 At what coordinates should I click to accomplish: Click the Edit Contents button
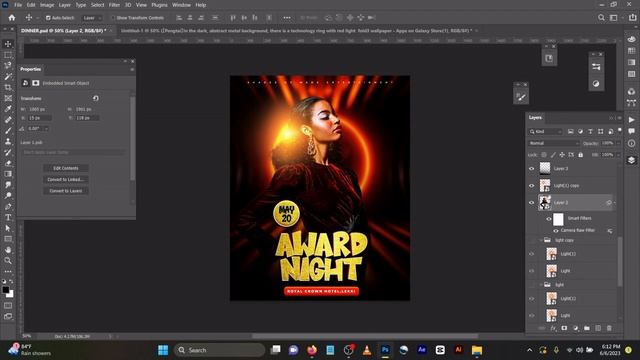66,168
